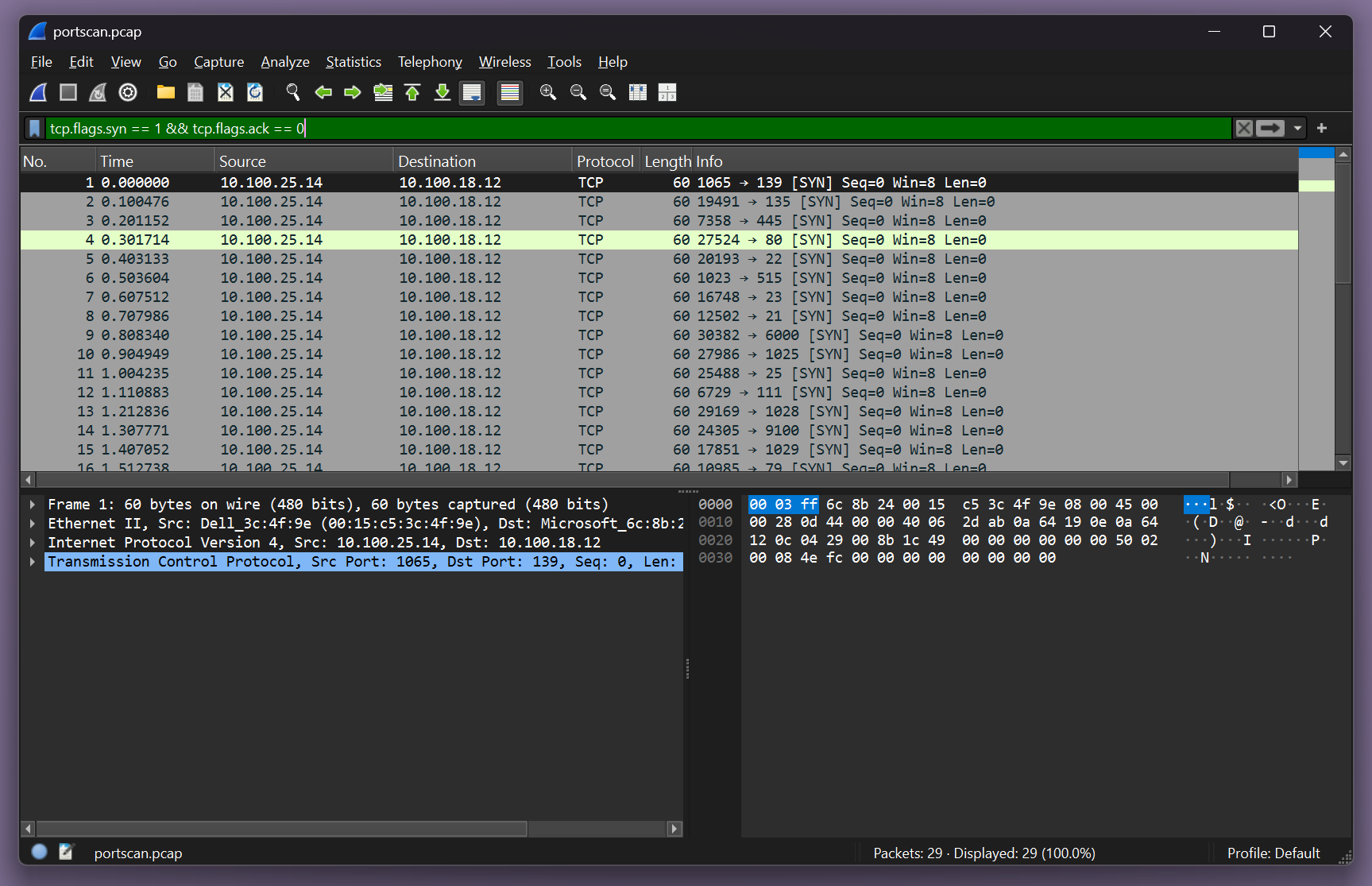Image resolution: width=1372 pixels, height=886 pixels.
Task: Close this capture file from the toolbar
Action: [226, 93]
